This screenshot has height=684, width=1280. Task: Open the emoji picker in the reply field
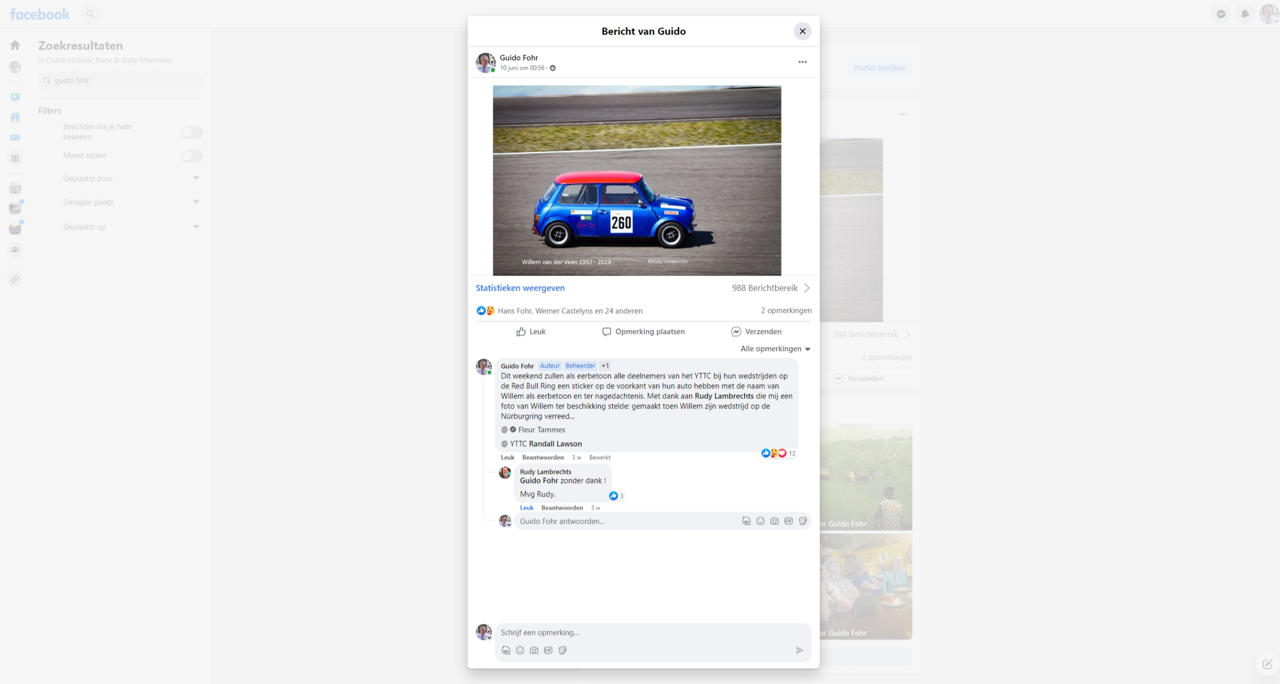point(760,521)
